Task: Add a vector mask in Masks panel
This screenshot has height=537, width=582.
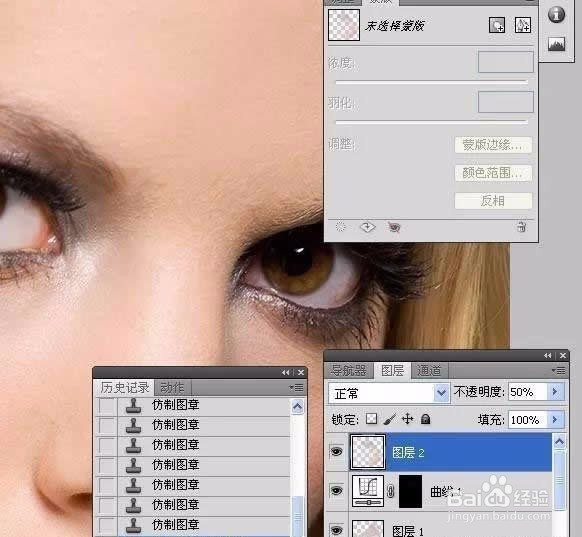Action: point(523,25)
